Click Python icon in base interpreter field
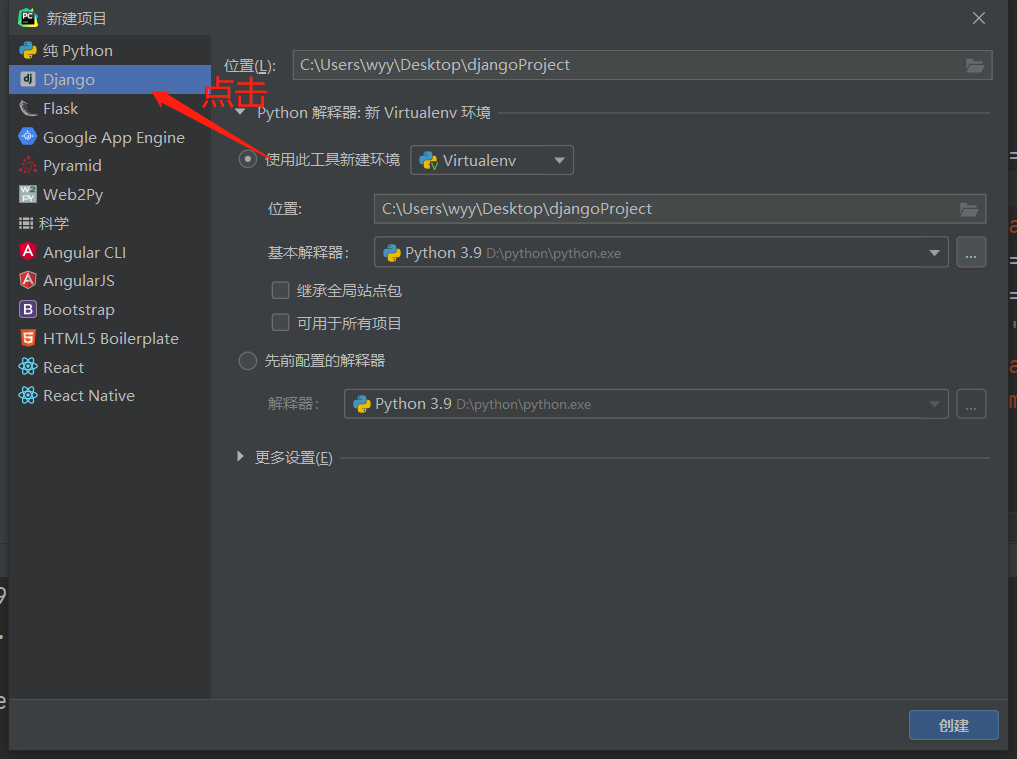The width and height of the screenshot is (1017, 759). (x=392, y=253)
